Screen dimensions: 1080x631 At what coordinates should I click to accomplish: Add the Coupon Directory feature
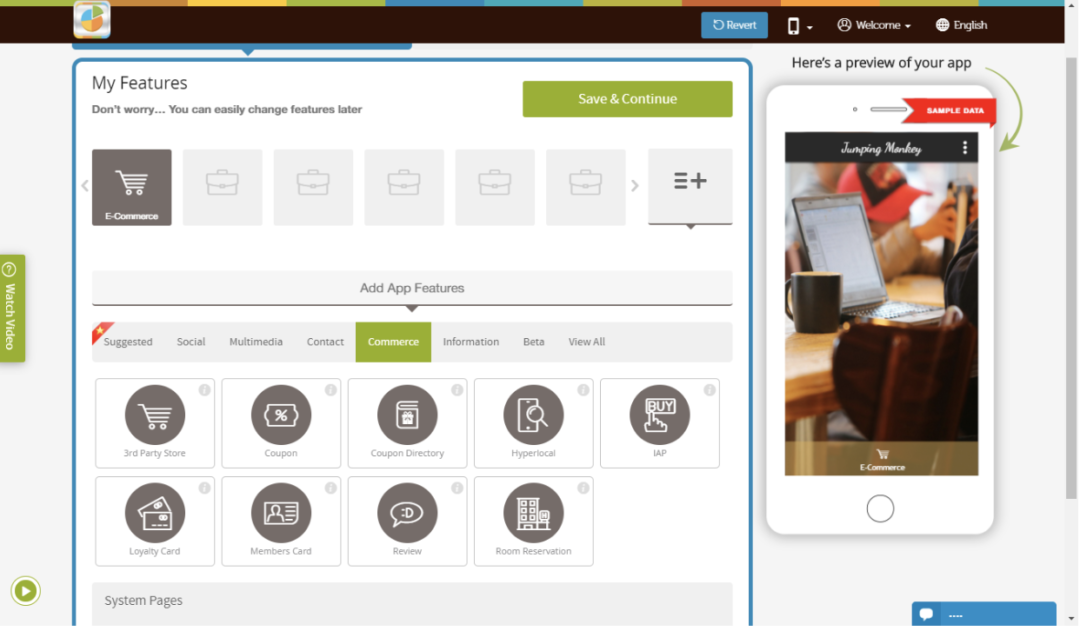[407, 422]
